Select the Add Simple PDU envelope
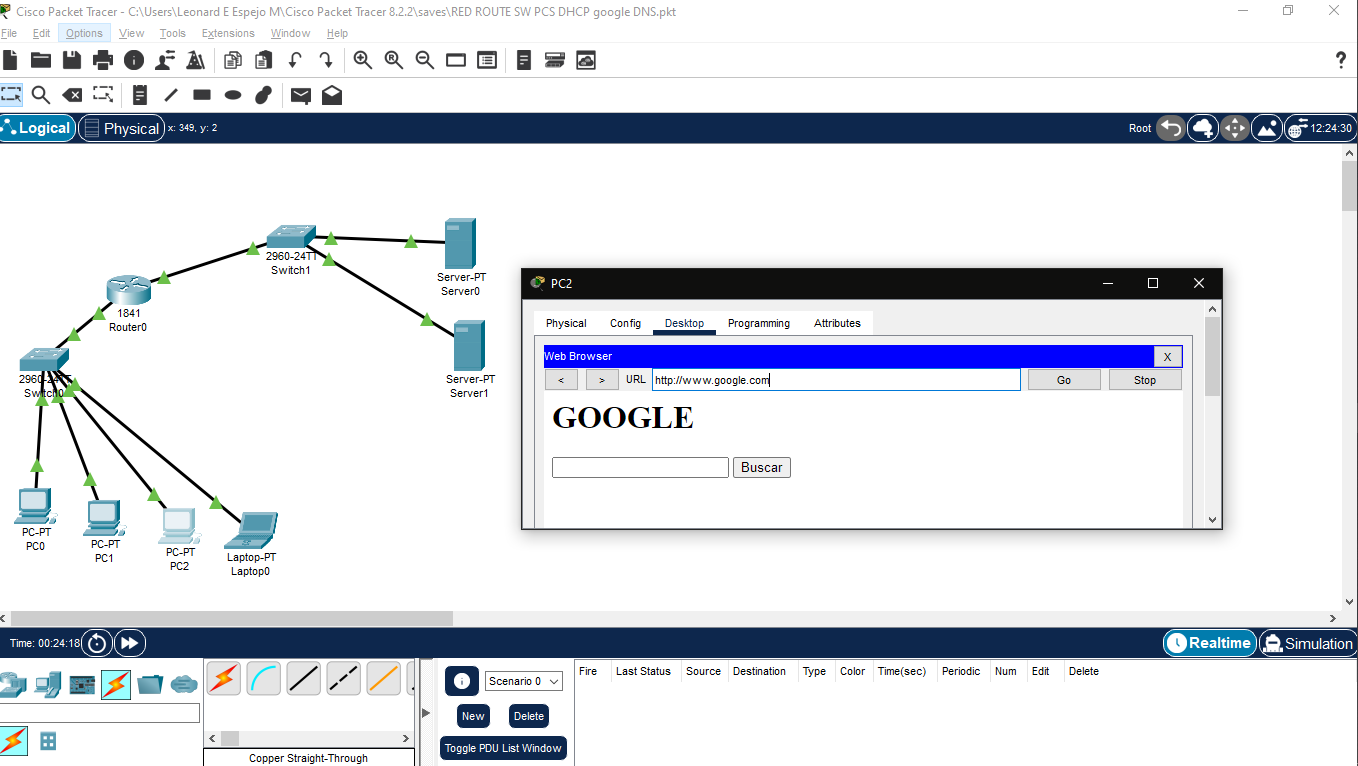Viewport: 1358px width, 766px height. coord(301,95)
